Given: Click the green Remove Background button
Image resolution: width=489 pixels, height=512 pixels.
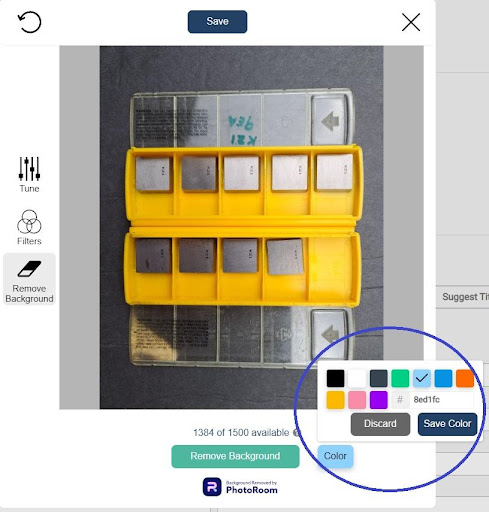Looking at the screenshot, I should pyautogui.click(x=235, y=456).
